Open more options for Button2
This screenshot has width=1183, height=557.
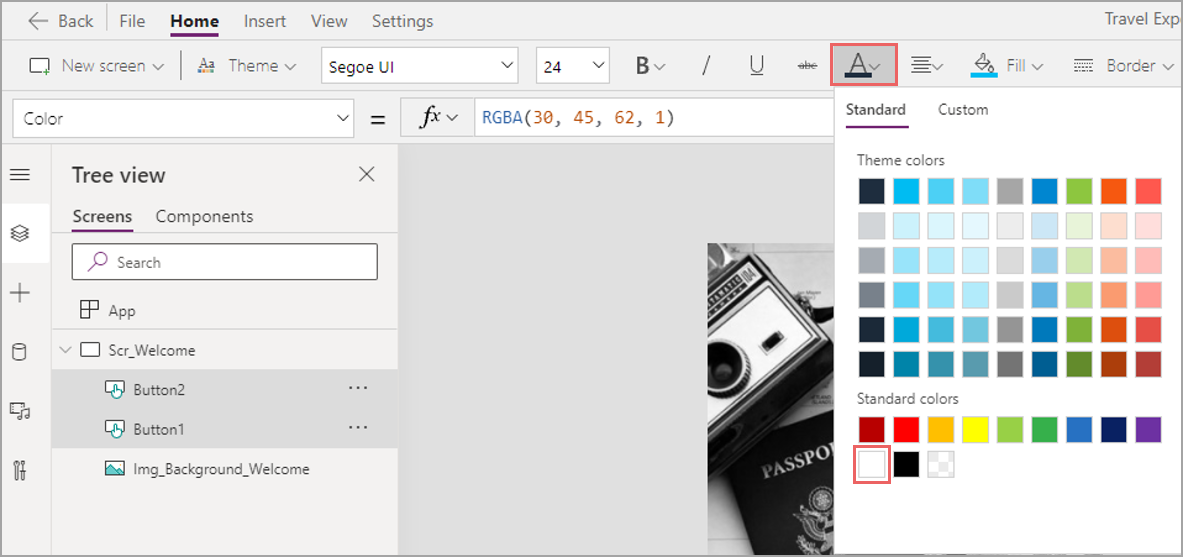(x=358, y=388)
